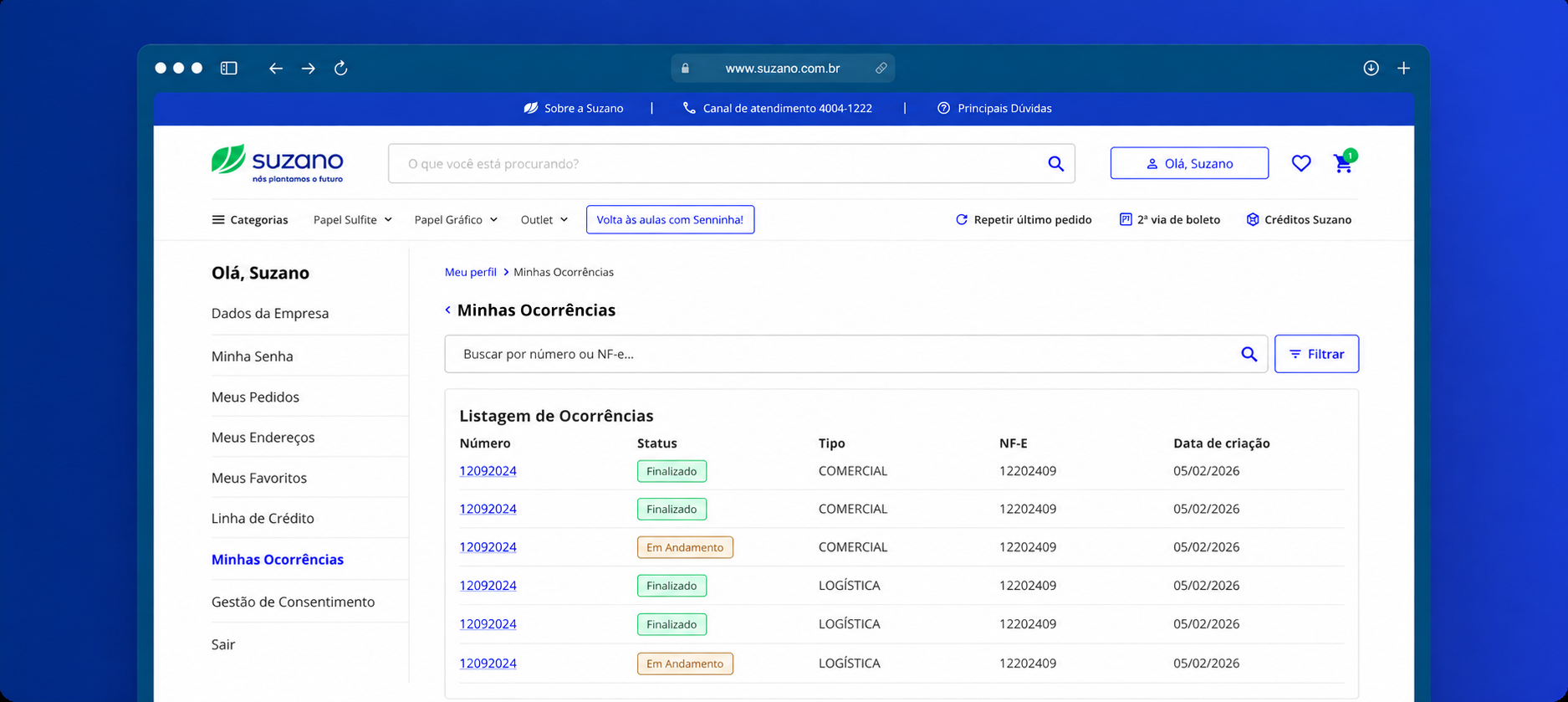Open the shopping cart icon
The width and height of the screenshot is (1568, 702).
[1343, 163]
